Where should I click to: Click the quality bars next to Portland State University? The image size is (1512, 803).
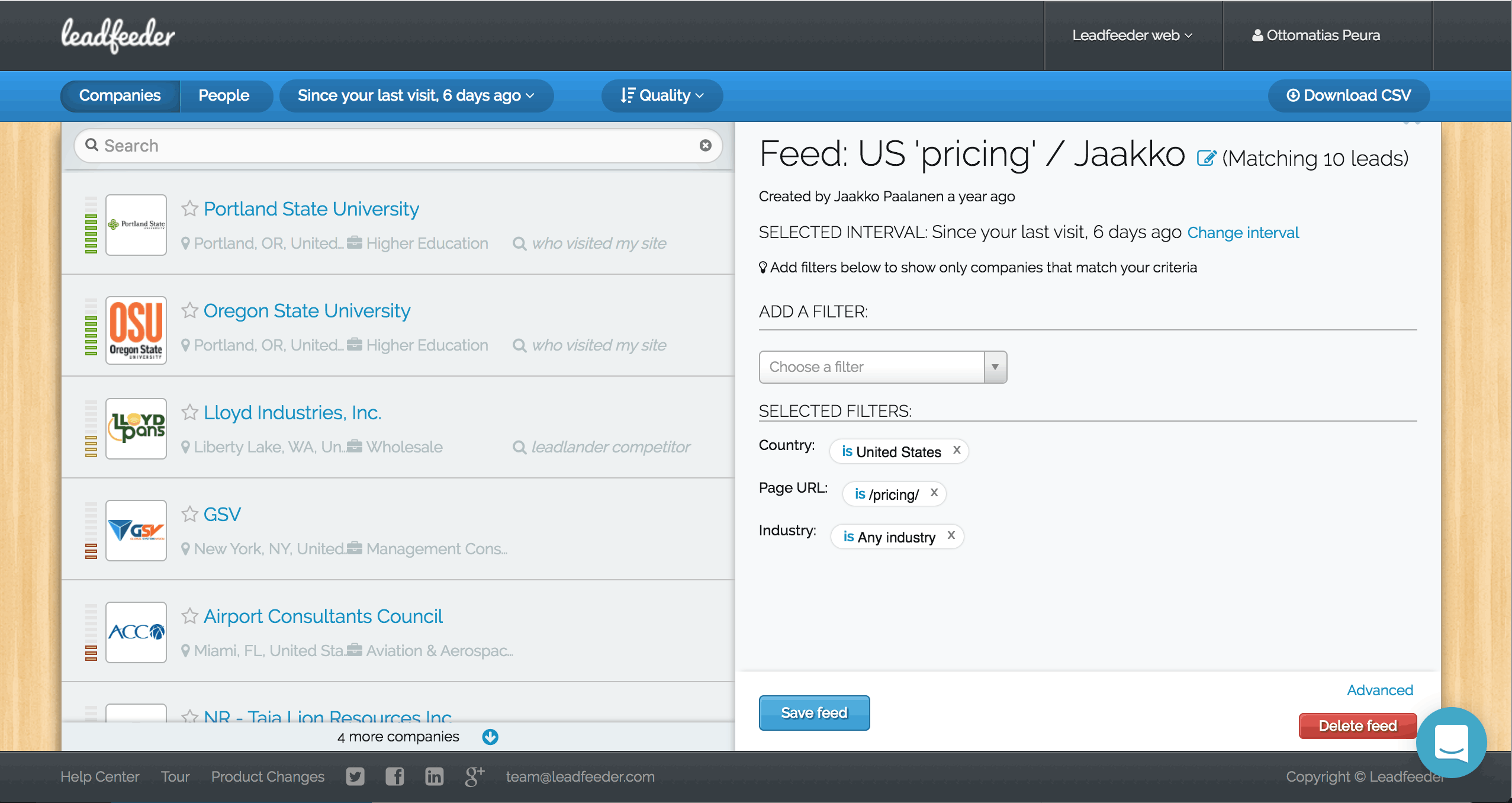(x=91, y=225)
